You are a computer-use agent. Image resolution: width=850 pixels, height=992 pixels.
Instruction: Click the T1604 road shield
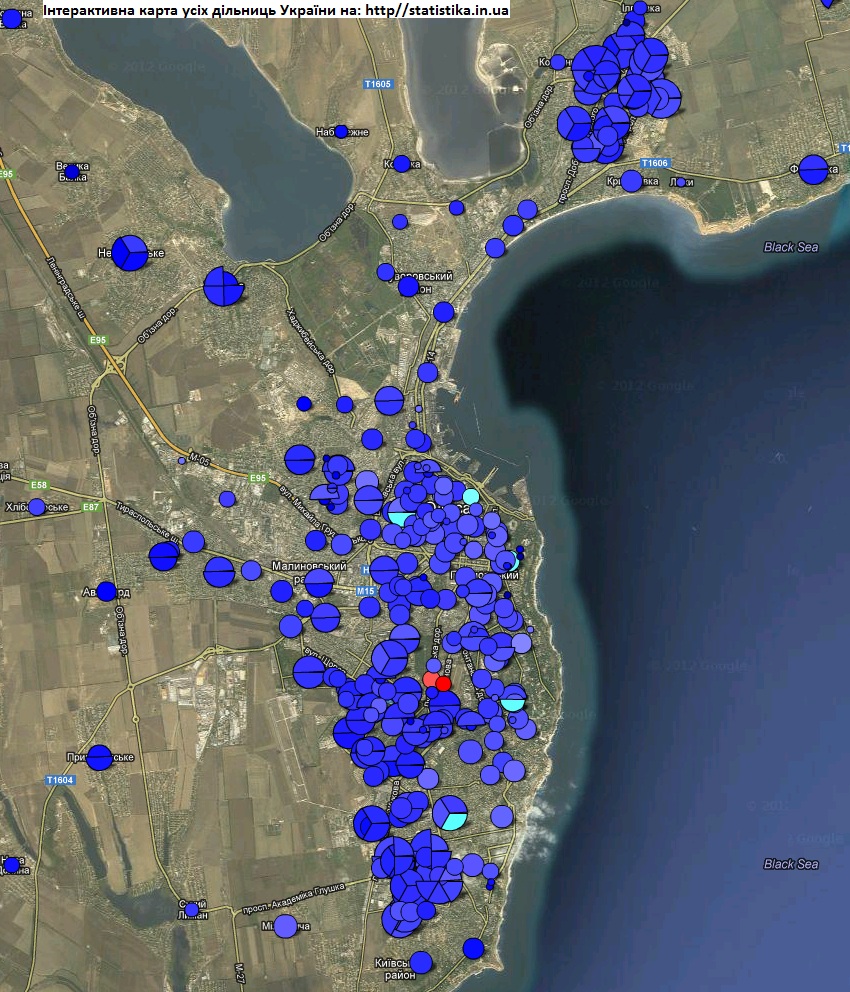click(x=60, y=779)
